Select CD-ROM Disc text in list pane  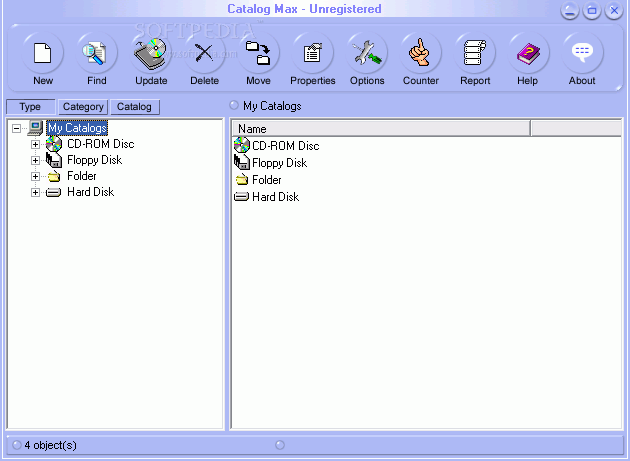click(286, 145)
